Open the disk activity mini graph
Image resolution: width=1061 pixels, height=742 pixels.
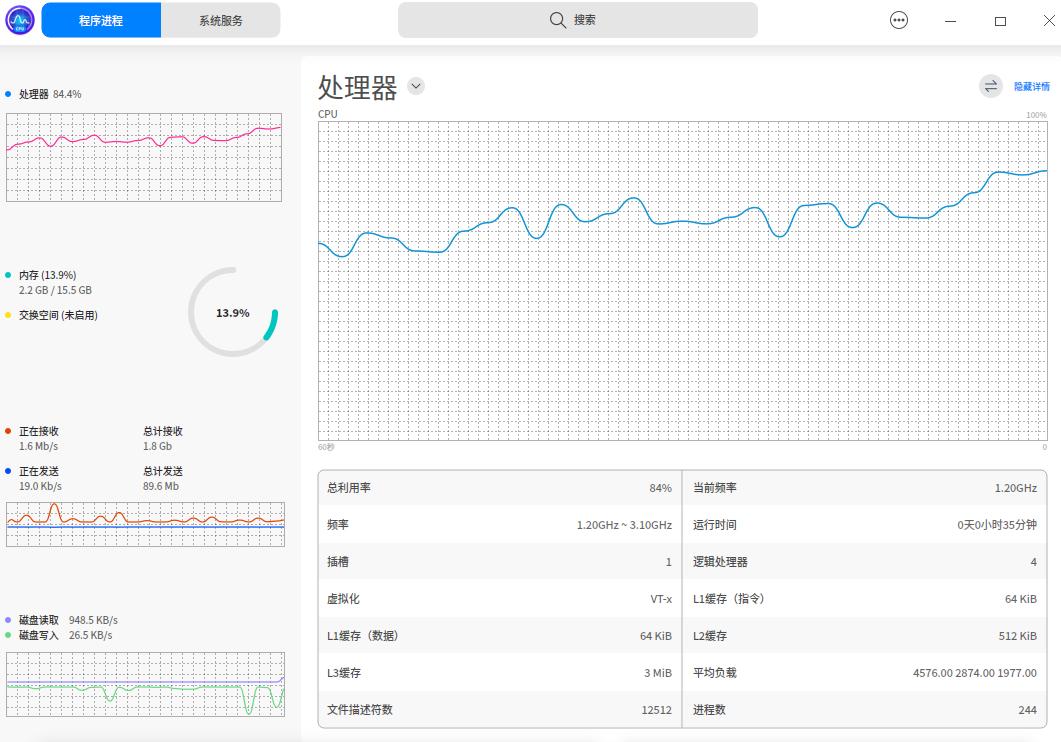pyautogui.click(x=145, y=684)
